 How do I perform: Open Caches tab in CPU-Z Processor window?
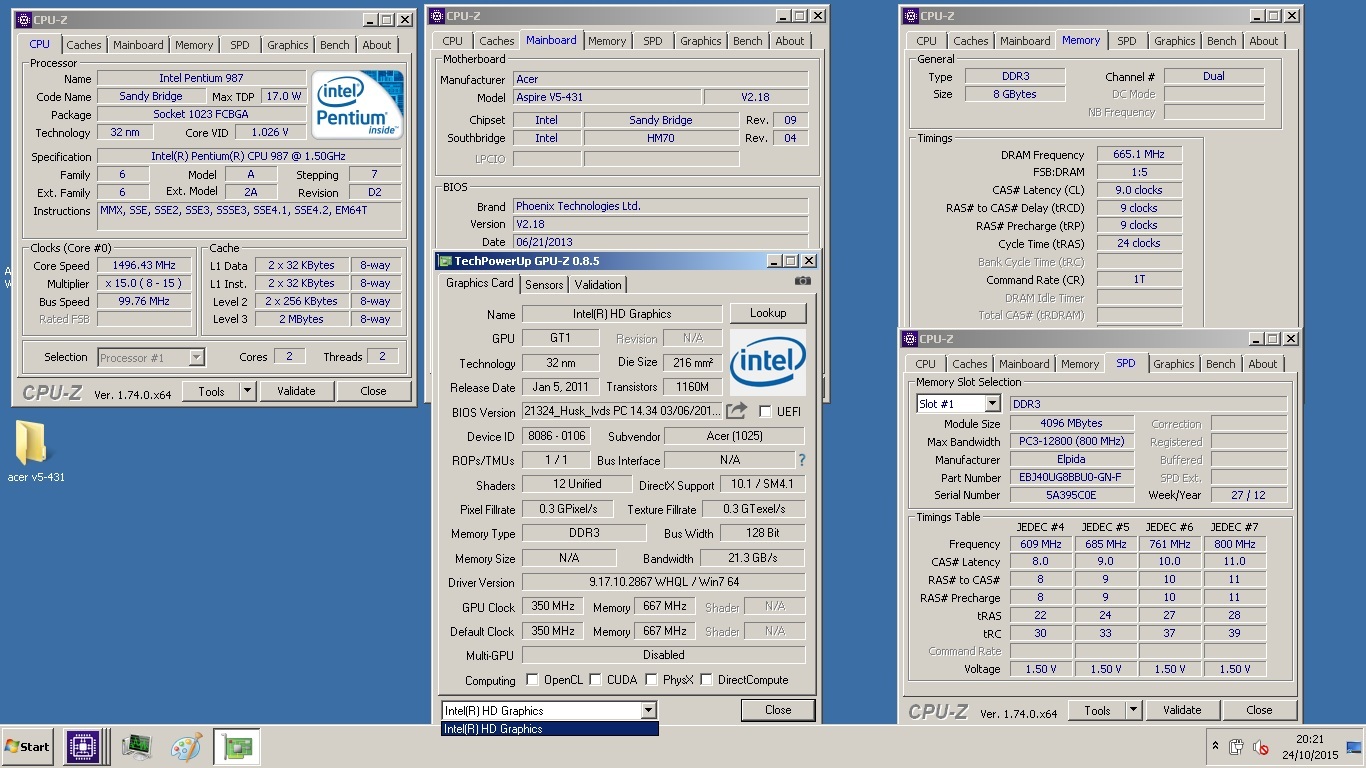[x=84, y=45]
